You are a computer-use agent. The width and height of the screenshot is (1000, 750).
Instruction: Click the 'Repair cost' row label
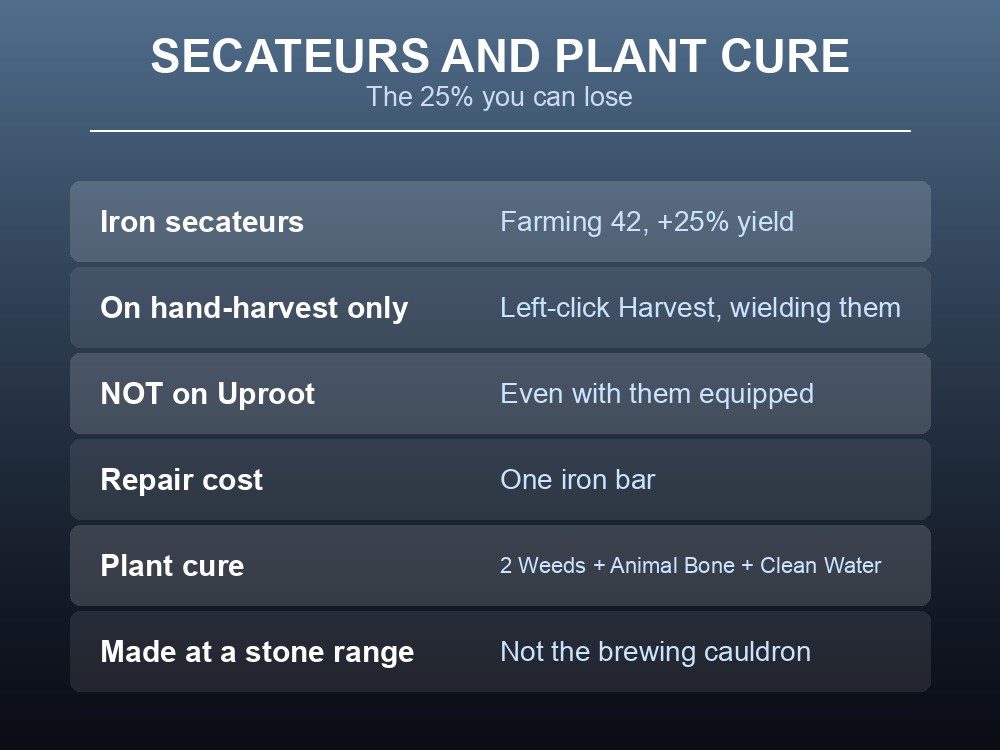pos(181,480)
